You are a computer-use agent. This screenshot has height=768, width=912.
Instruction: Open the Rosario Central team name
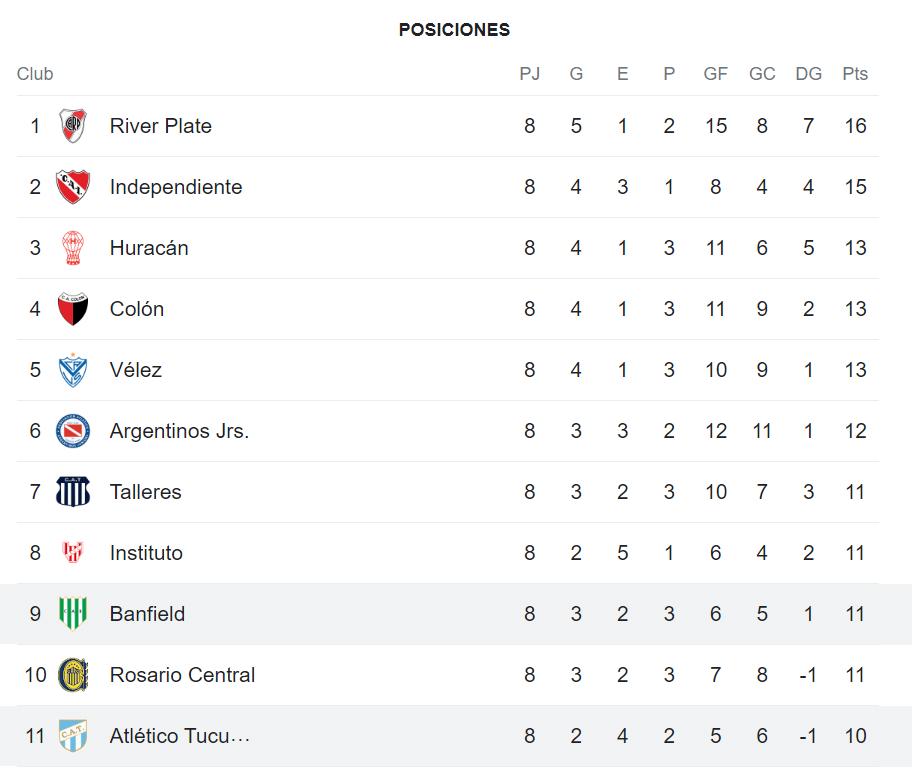point(182,675)
